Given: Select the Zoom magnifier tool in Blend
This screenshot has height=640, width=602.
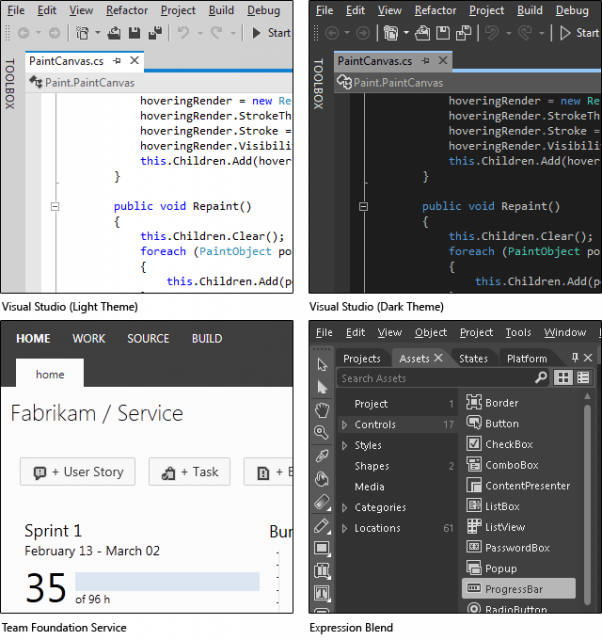Looking at the screenshot, I should (322, 432).
